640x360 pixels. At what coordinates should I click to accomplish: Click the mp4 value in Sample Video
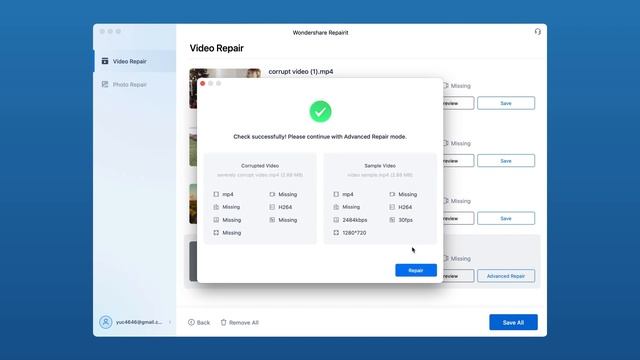(x=348, y=195)
